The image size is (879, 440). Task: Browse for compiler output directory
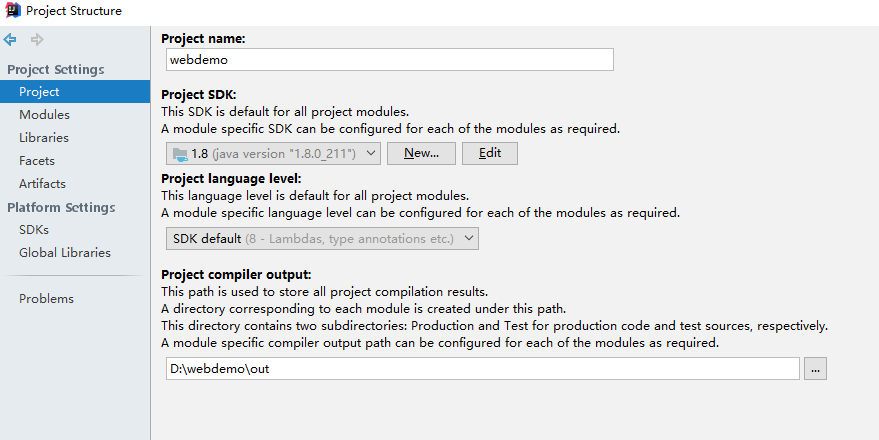[816, 369]
